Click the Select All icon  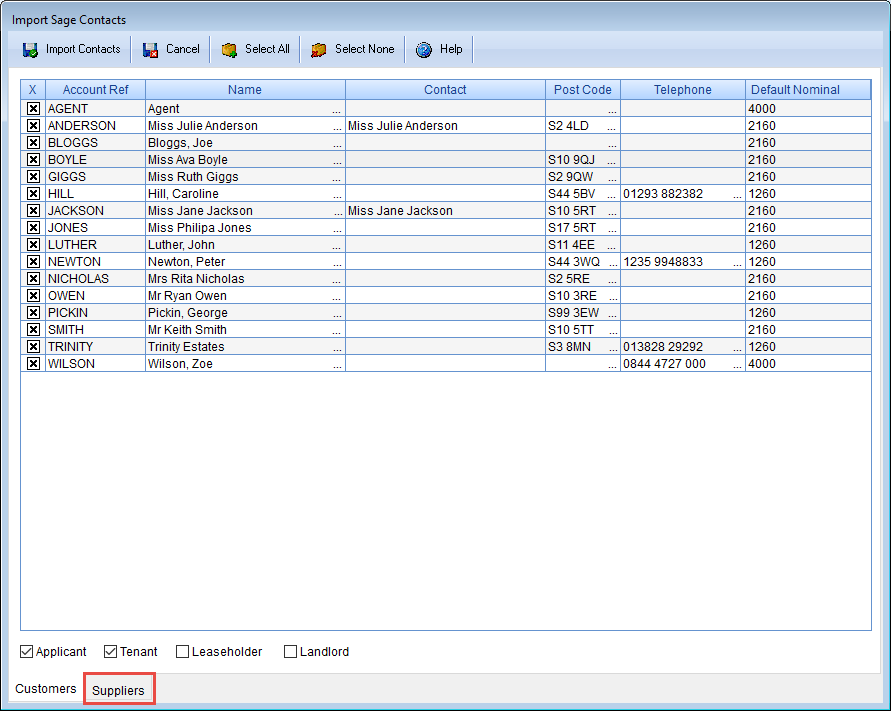click(229, 49)
